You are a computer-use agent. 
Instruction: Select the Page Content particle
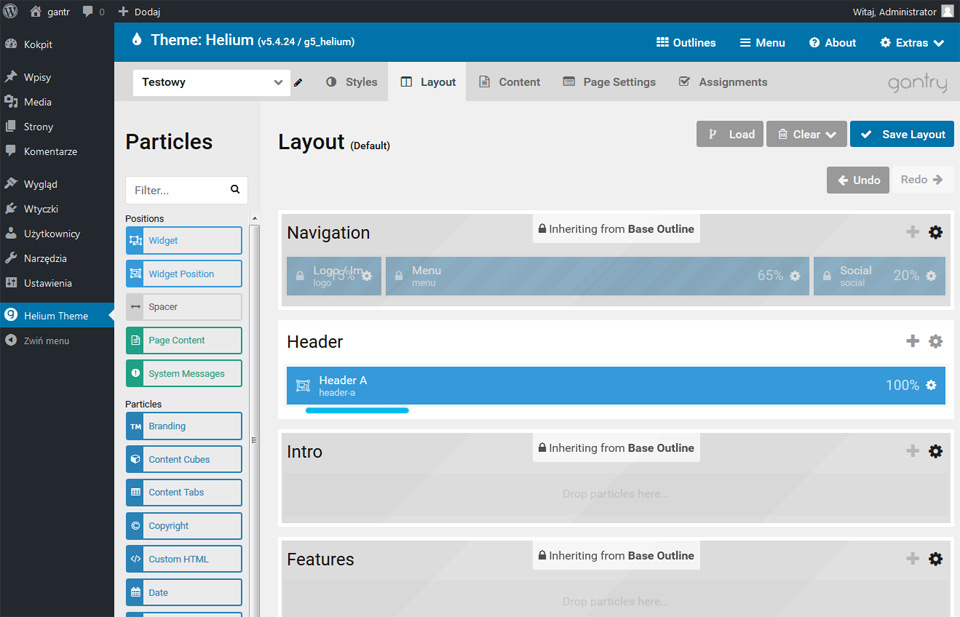pyautogui.click(x=184, y=340)
